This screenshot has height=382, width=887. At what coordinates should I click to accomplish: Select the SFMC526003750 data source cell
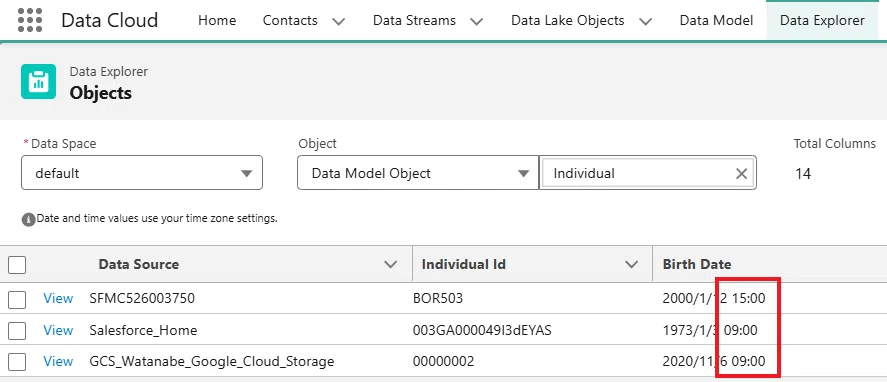pyautogui.click(x=142, y=298)
